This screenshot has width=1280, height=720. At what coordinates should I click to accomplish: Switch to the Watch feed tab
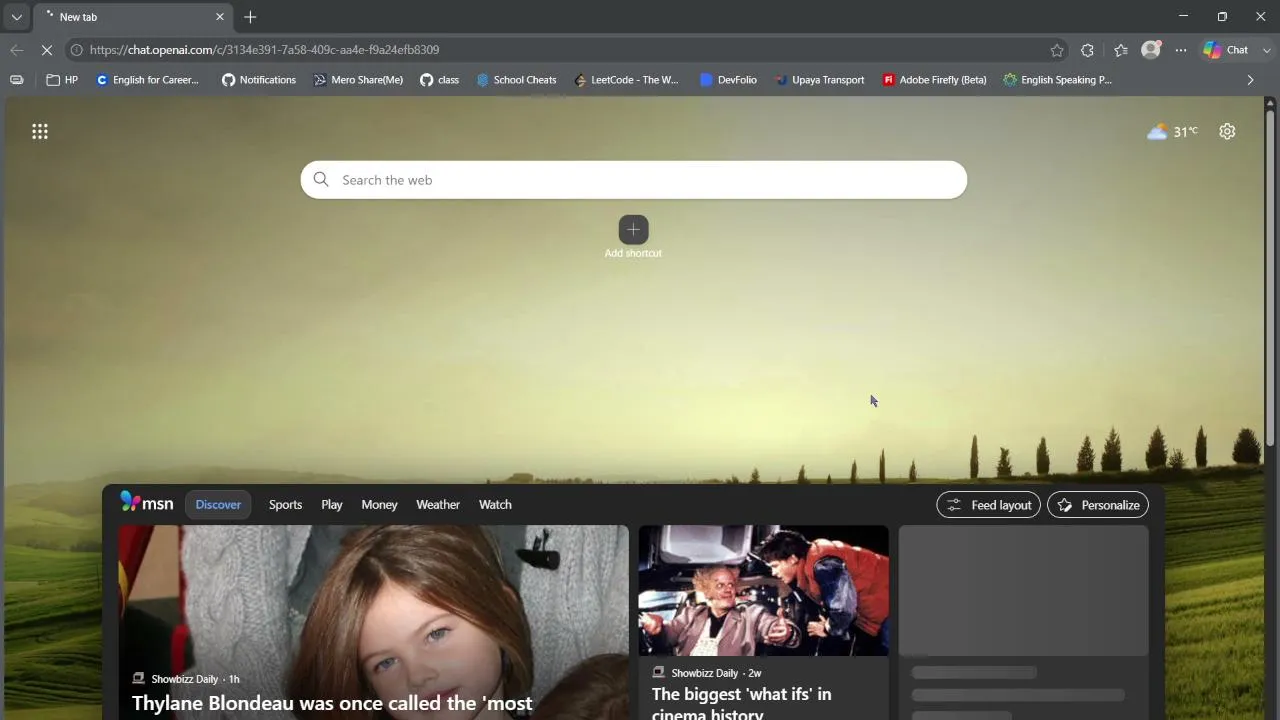coord(495,505)
